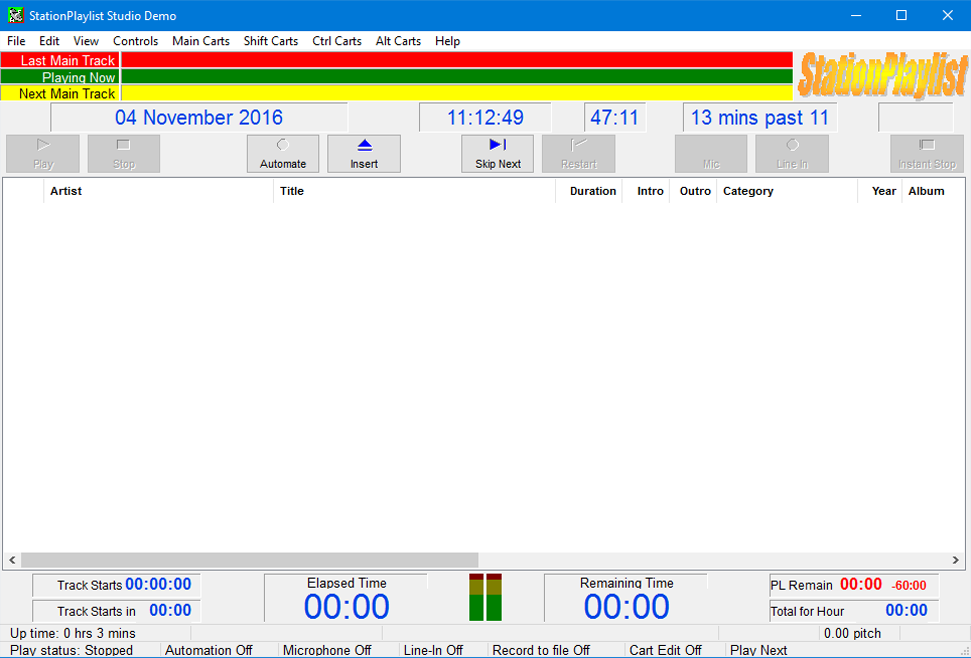The height and width of the screenshot is (658, 971).
Task: Click the Total for Hour display
Action: pyautogui.click(x=854, y=611)
